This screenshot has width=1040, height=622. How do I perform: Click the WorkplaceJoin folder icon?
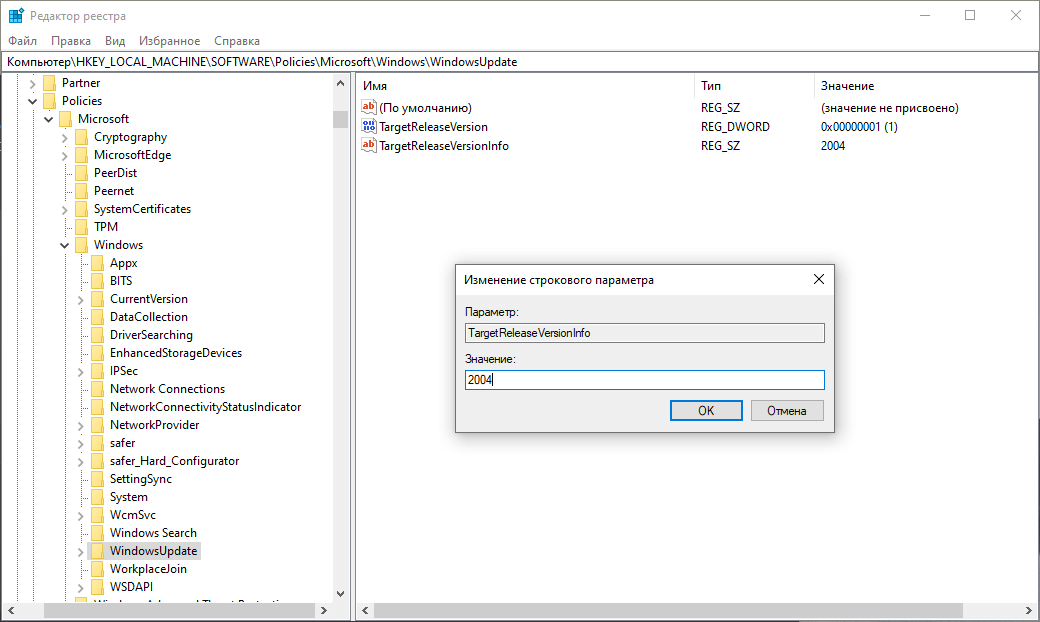coord(98,568)
